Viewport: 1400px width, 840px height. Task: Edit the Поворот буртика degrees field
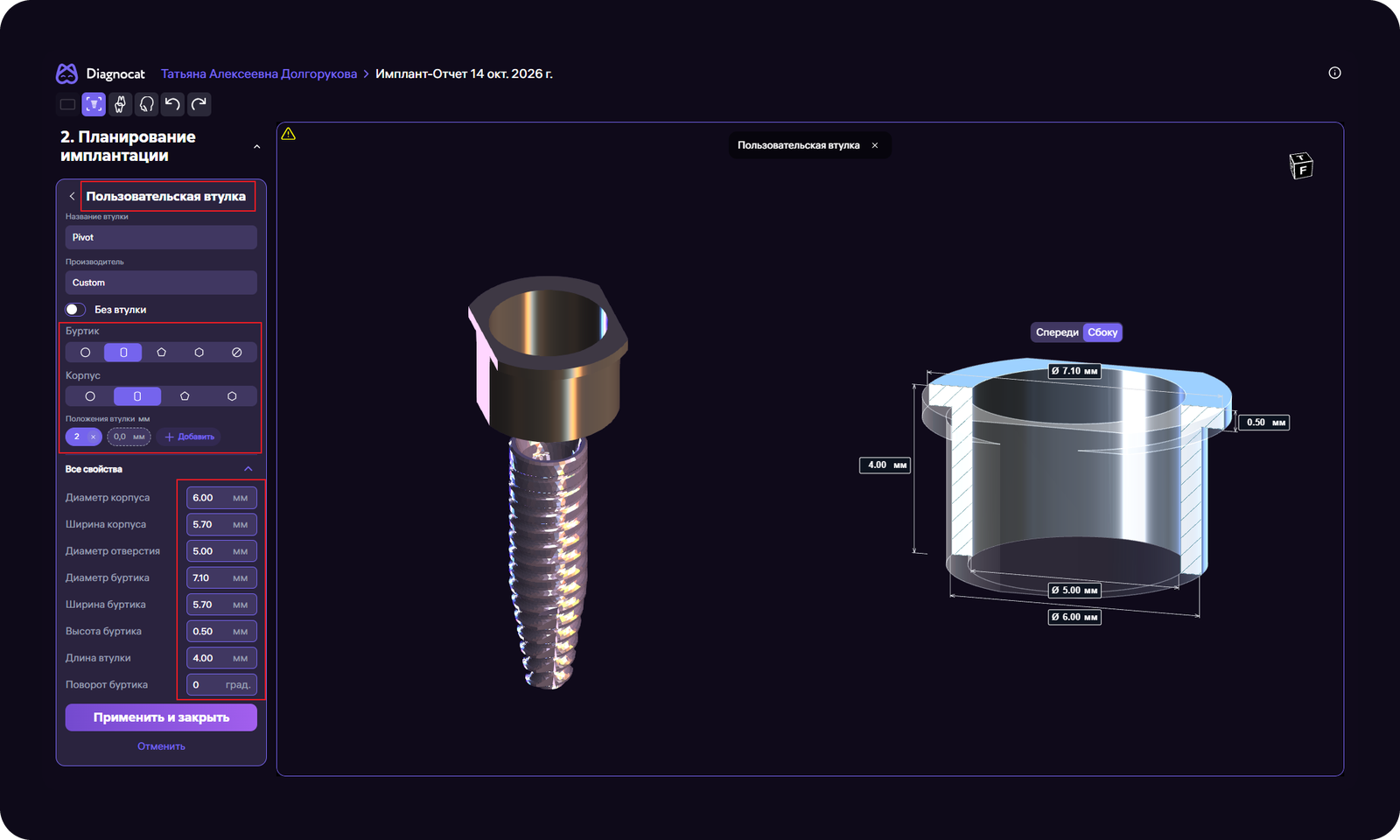221,685
